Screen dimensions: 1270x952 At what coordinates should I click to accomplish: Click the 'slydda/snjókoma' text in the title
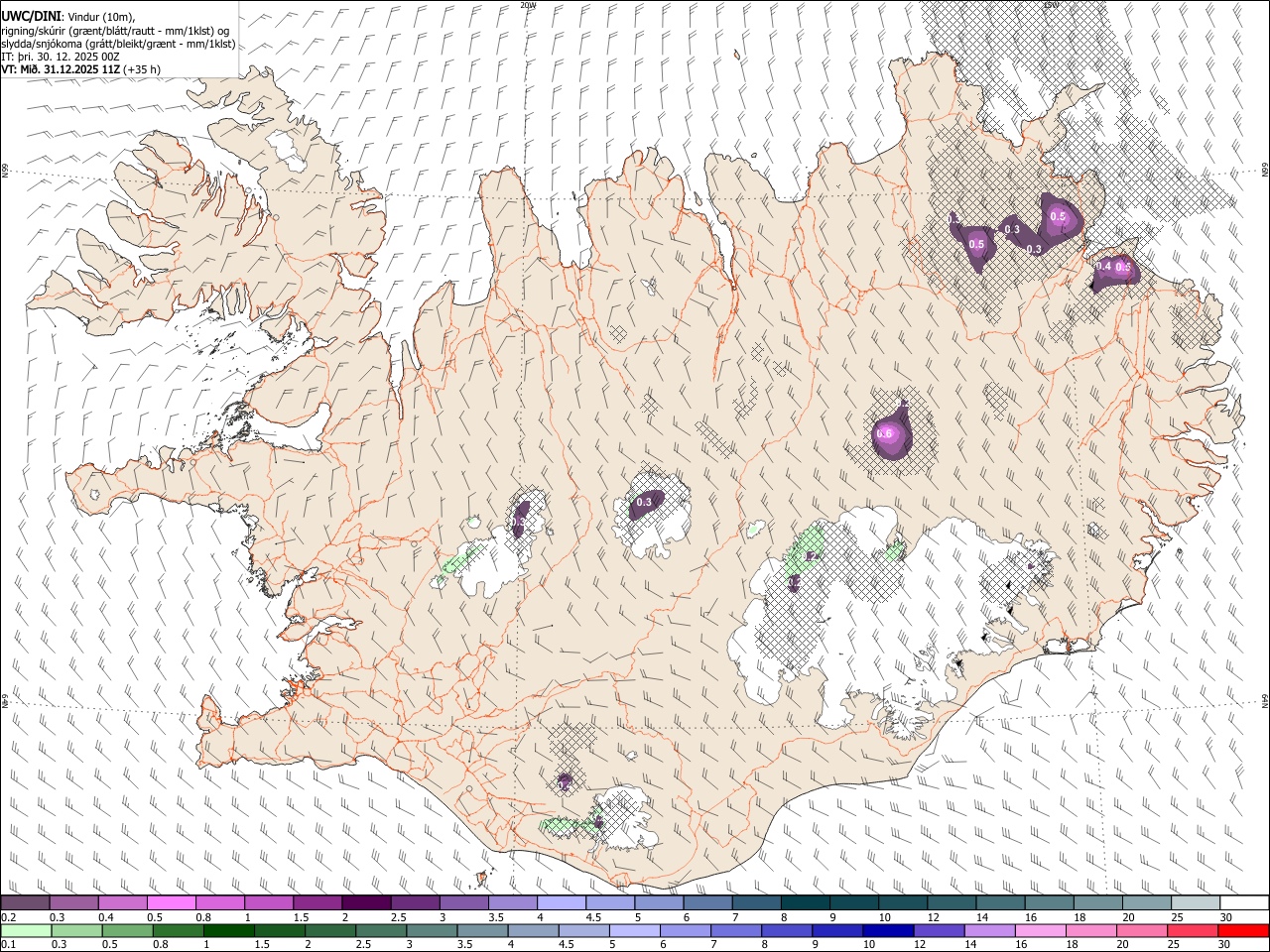tap(43, 44)
